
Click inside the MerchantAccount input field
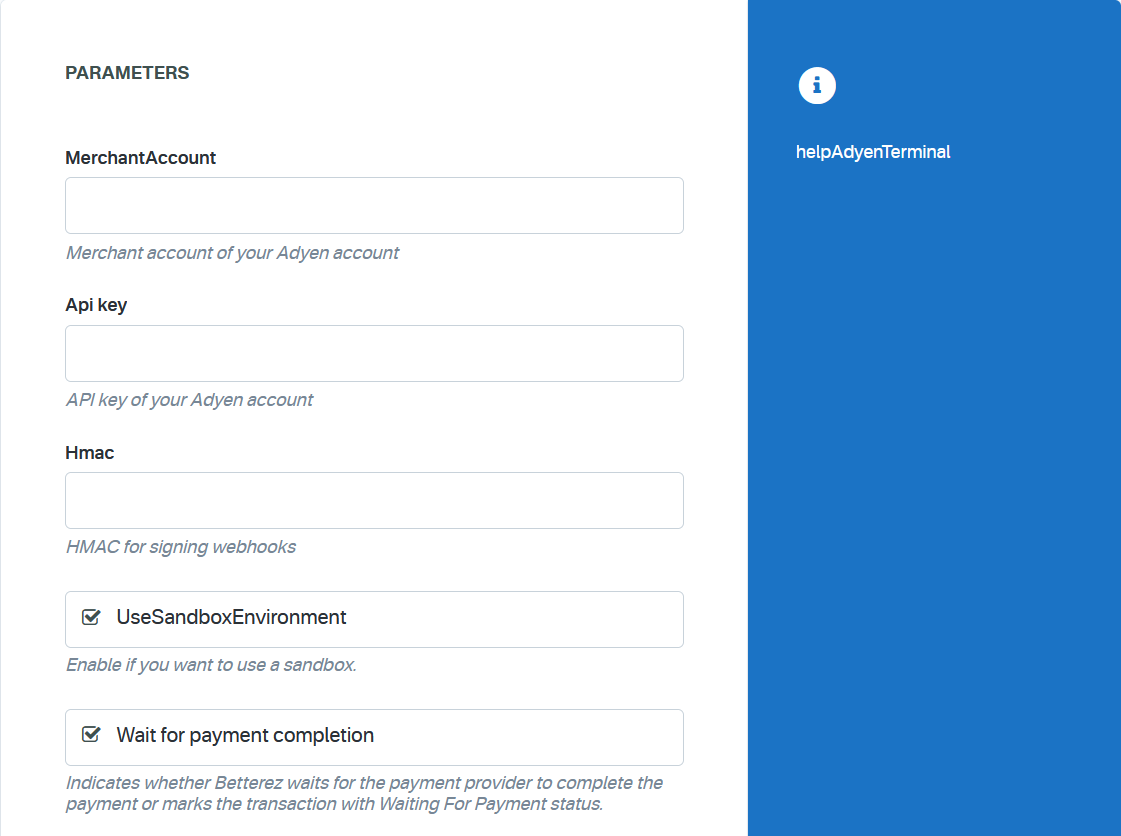[374, 205]
